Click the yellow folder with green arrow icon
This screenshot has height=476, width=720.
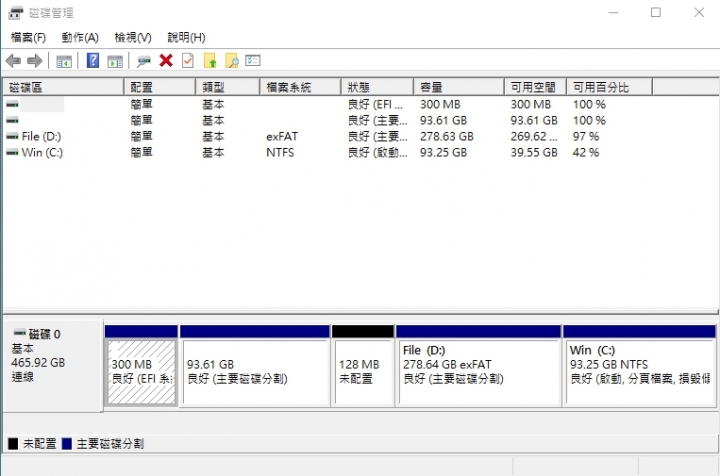(x=210, y=61)
